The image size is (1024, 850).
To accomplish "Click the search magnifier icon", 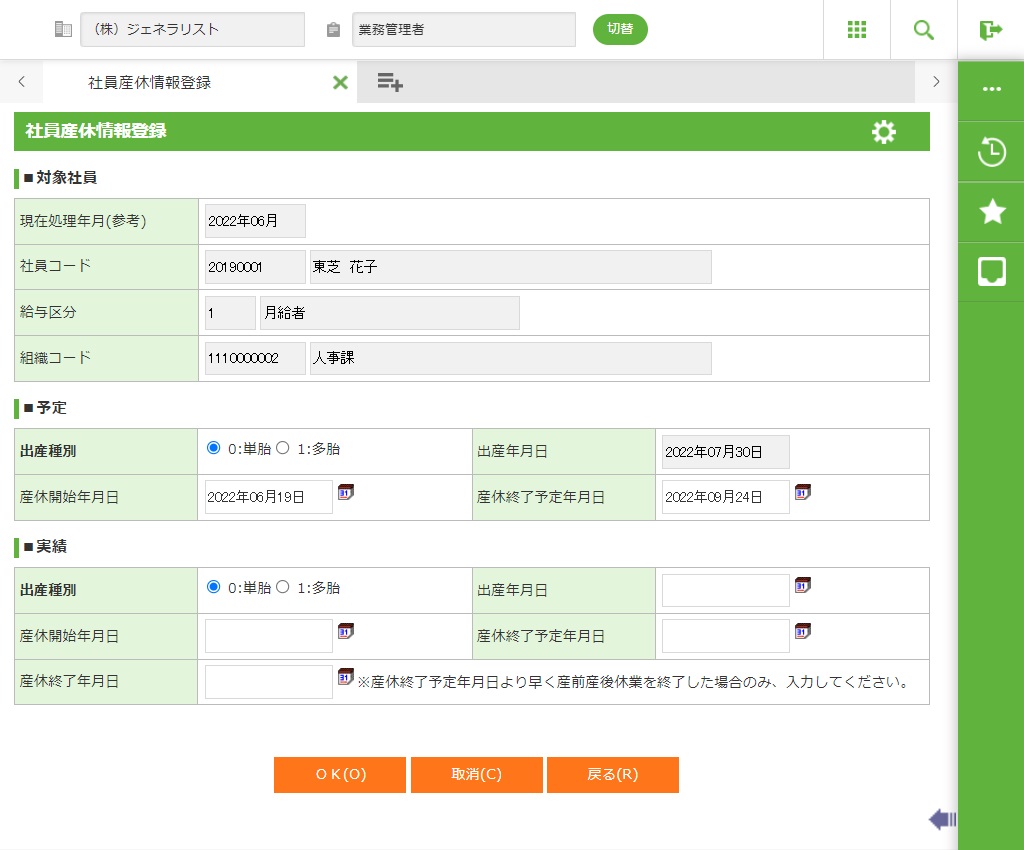I will (x=924, y=30).
